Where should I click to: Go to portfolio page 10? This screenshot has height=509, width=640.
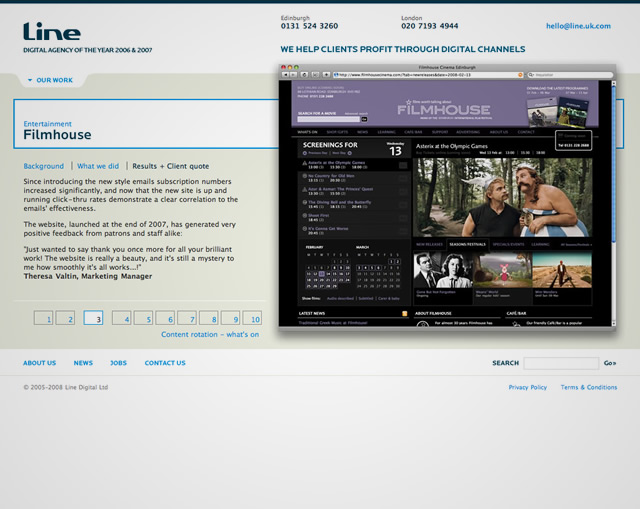click(x=252, y=318)
